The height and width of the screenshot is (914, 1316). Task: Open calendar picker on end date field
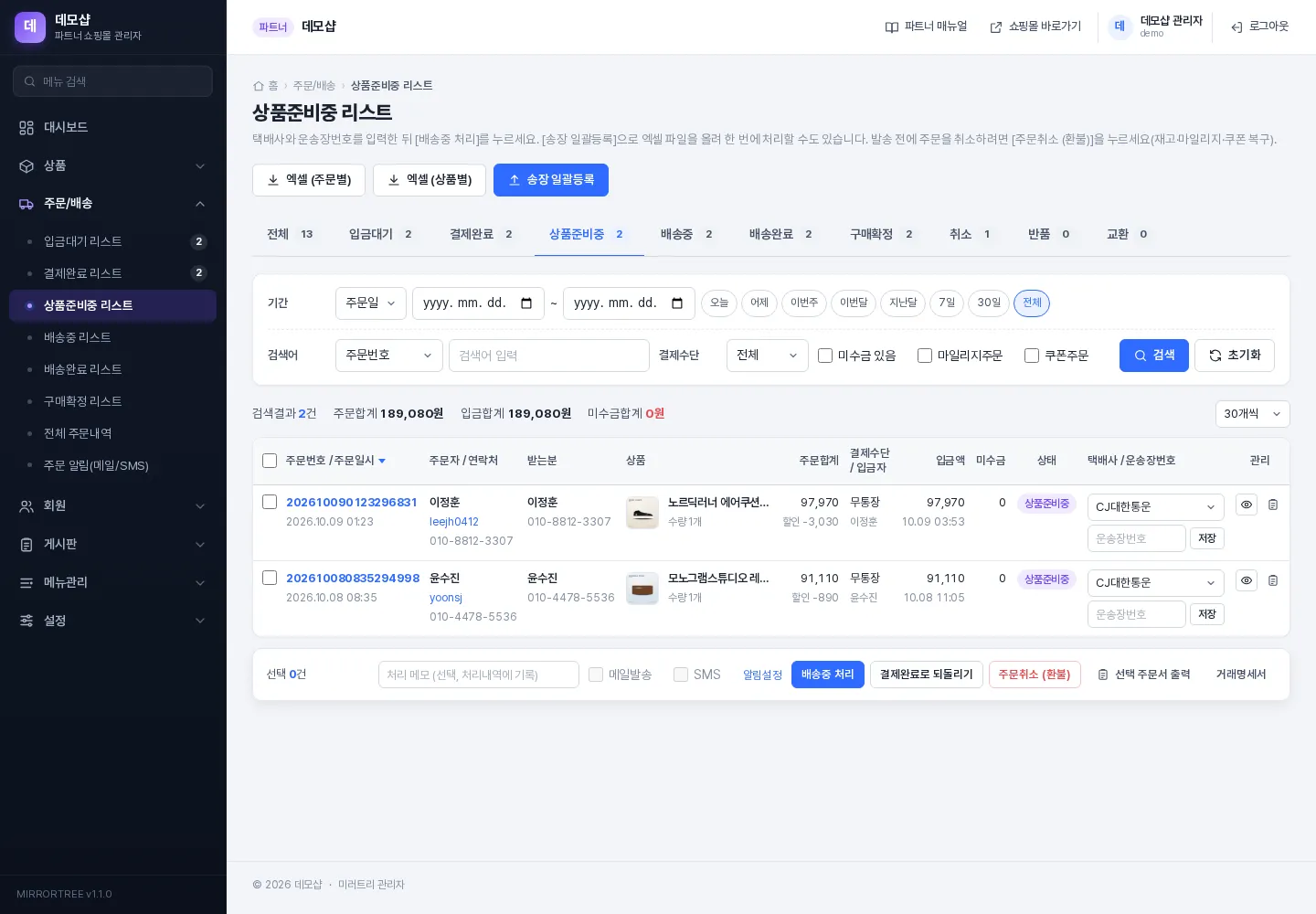pyautogui.click(x=677, y=303)
